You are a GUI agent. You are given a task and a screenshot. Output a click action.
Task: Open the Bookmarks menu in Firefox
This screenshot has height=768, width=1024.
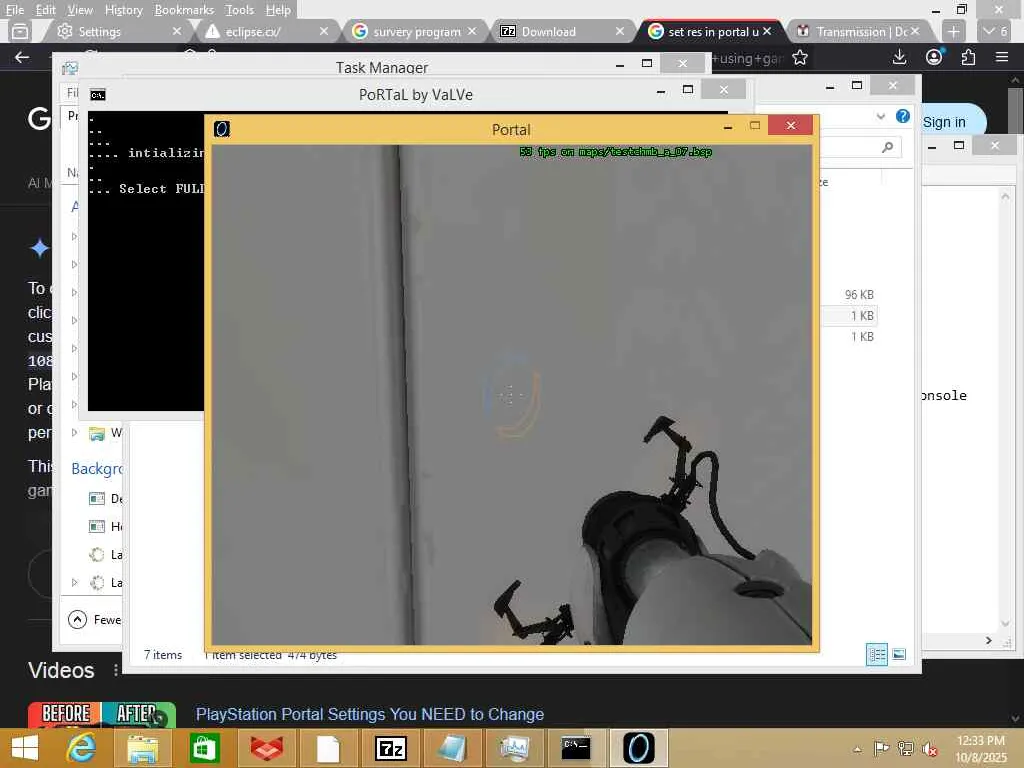coord(184,10)
